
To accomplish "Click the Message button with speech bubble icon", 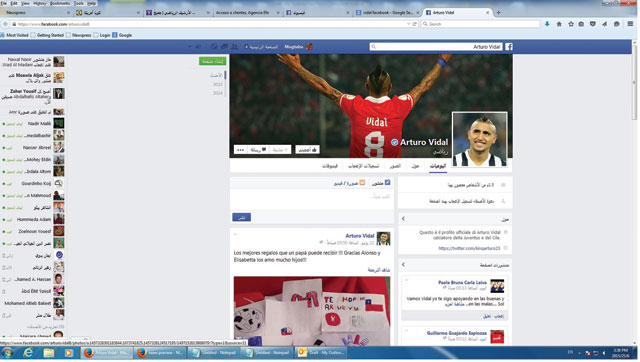I will (258, 150).
